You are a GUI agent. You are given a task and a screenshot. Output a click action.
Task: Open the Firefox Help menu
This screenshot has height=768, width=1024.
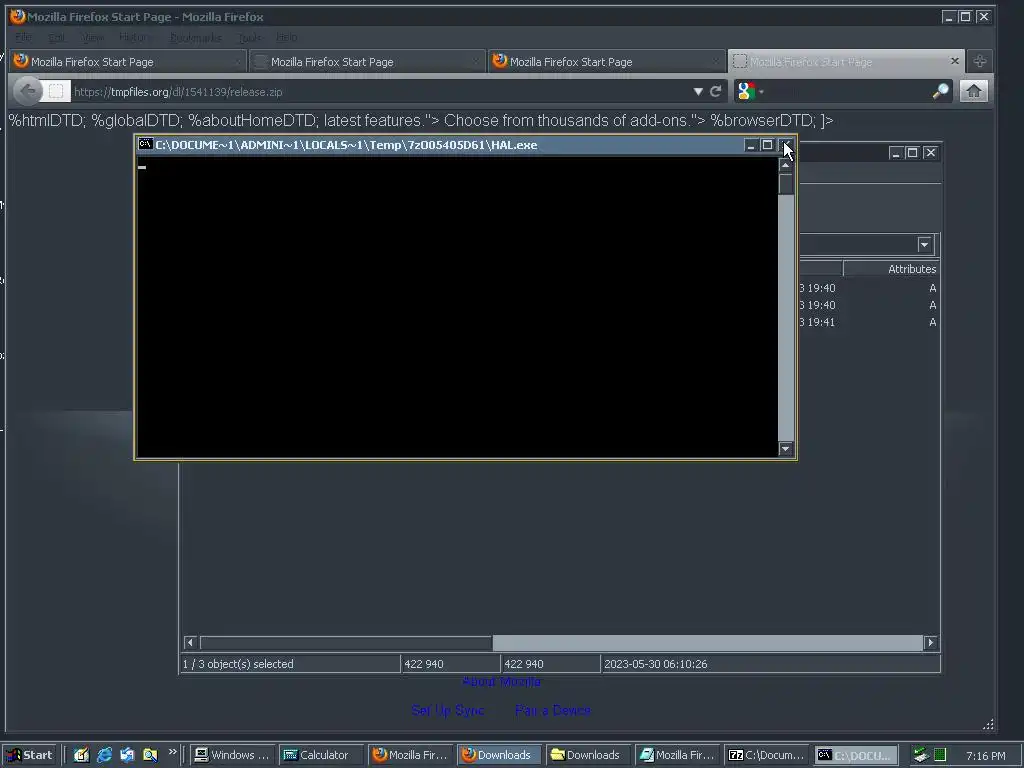pyautogui.click(x=286, y=37)
